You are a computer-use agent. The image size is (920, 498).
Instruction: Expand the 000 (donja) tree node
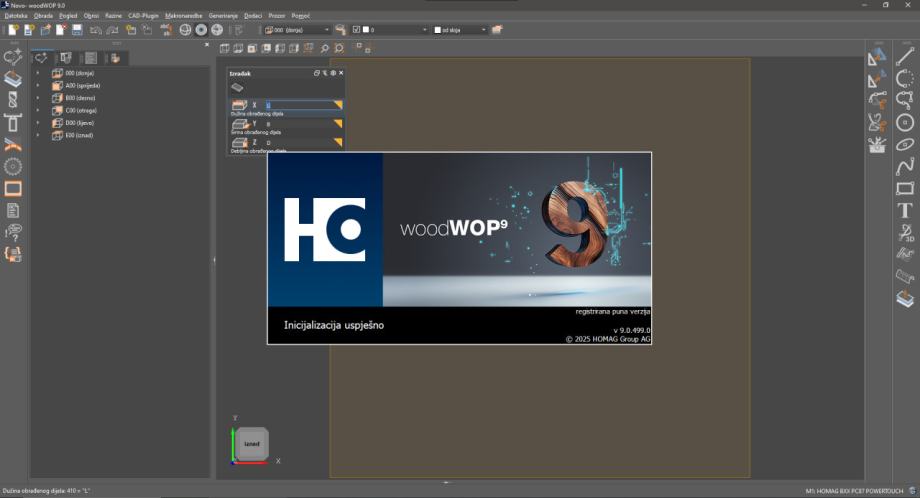(x=38, y=73)
